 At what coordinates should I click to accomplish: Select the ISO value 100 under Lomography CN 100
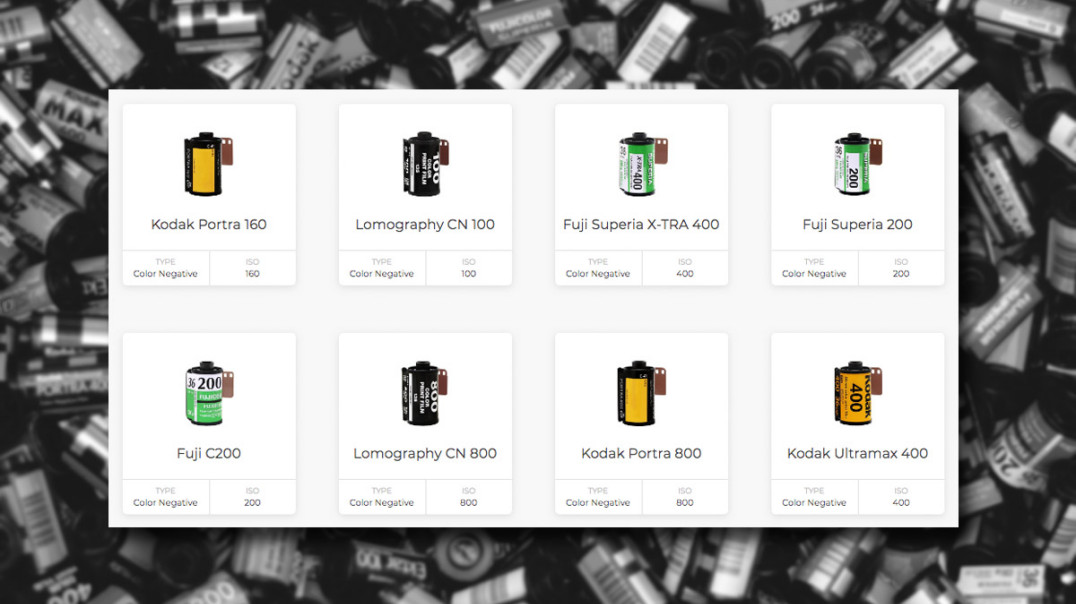469,274
